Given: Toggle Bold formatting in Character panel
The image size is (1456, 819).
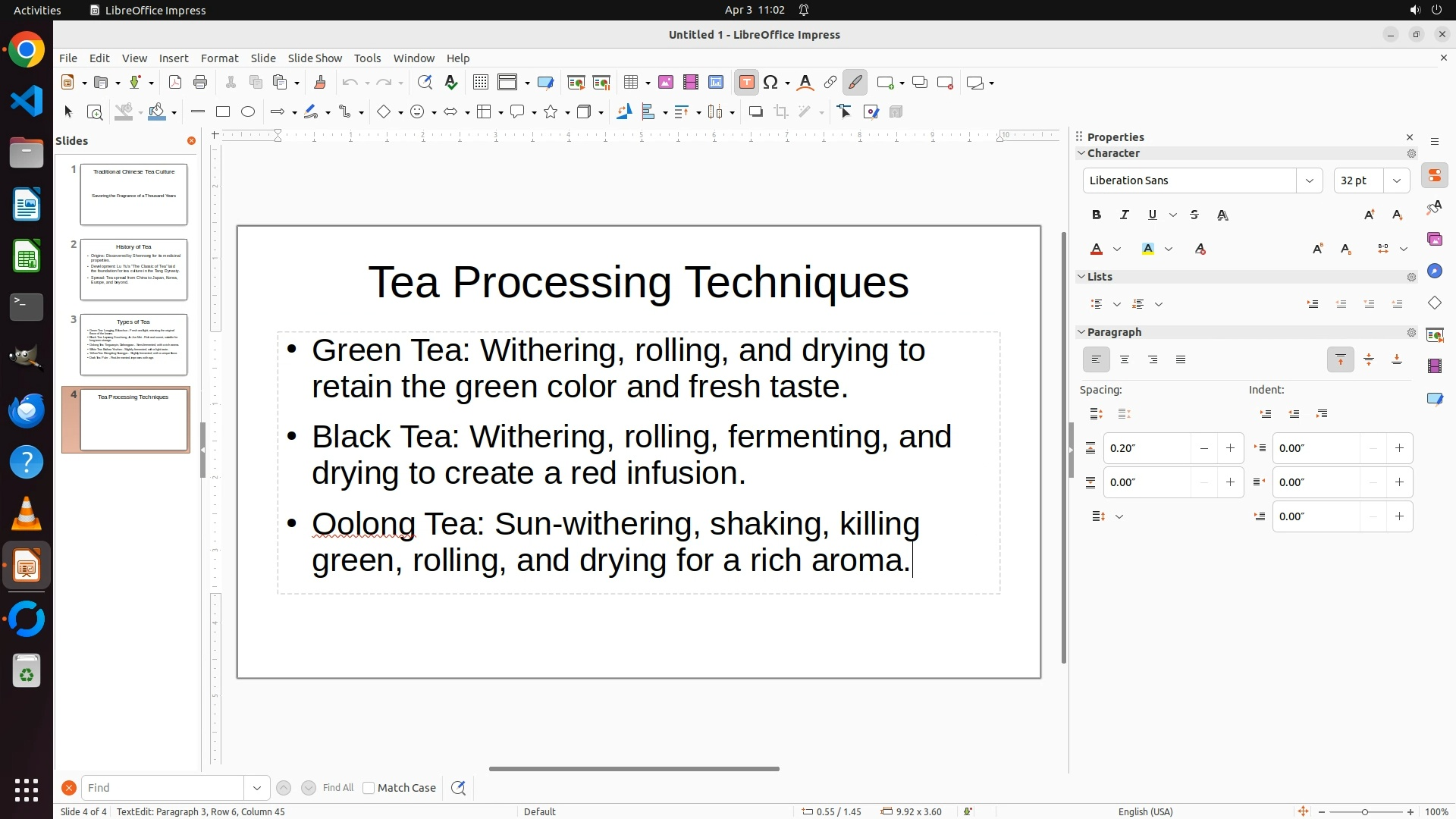Looking at the screenshot, I should coord(1097,215).
